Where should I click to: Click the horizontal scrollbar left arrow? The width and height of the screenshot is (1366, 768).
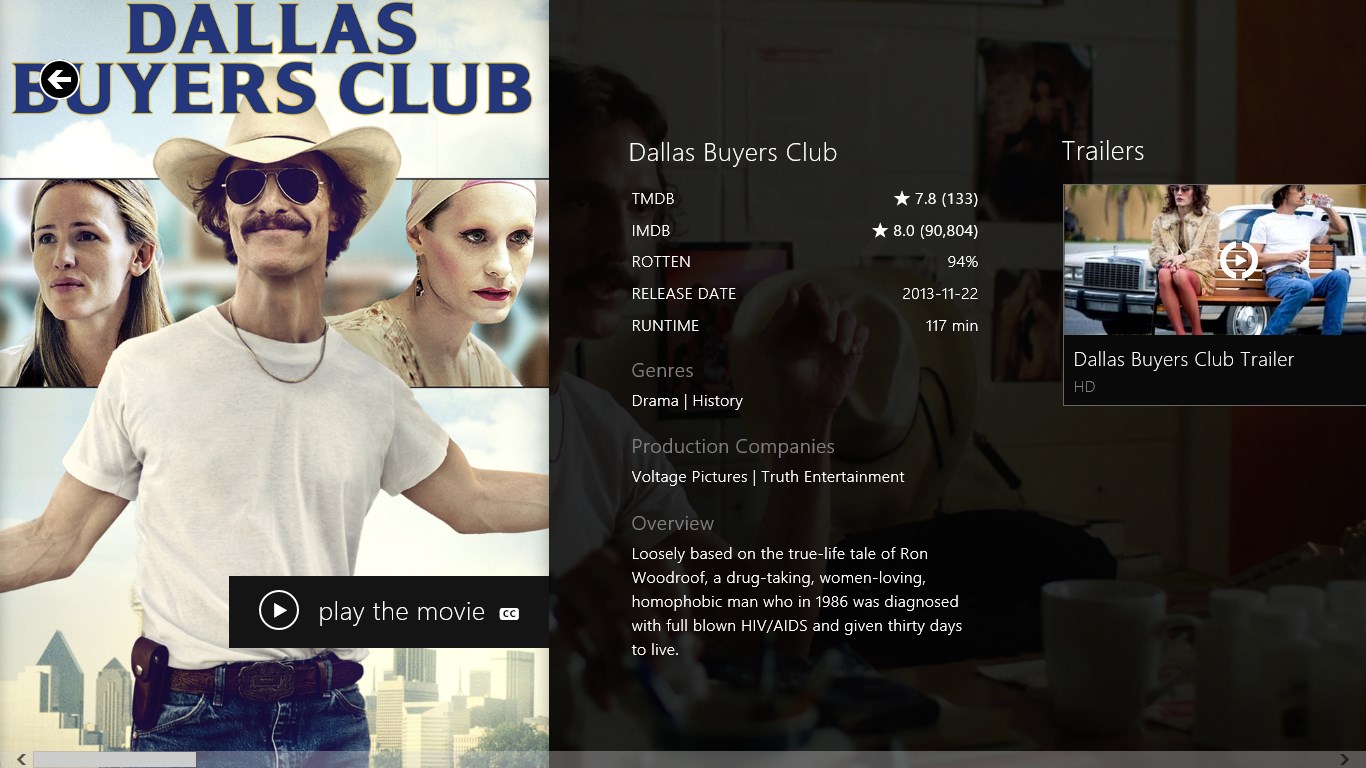22,760
